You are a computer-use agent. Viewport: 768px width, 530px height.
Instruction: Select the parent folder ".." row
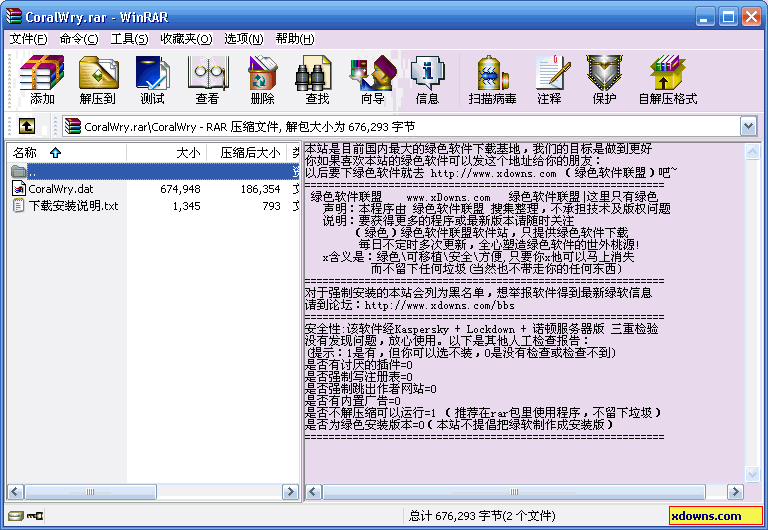pos(154,171)
